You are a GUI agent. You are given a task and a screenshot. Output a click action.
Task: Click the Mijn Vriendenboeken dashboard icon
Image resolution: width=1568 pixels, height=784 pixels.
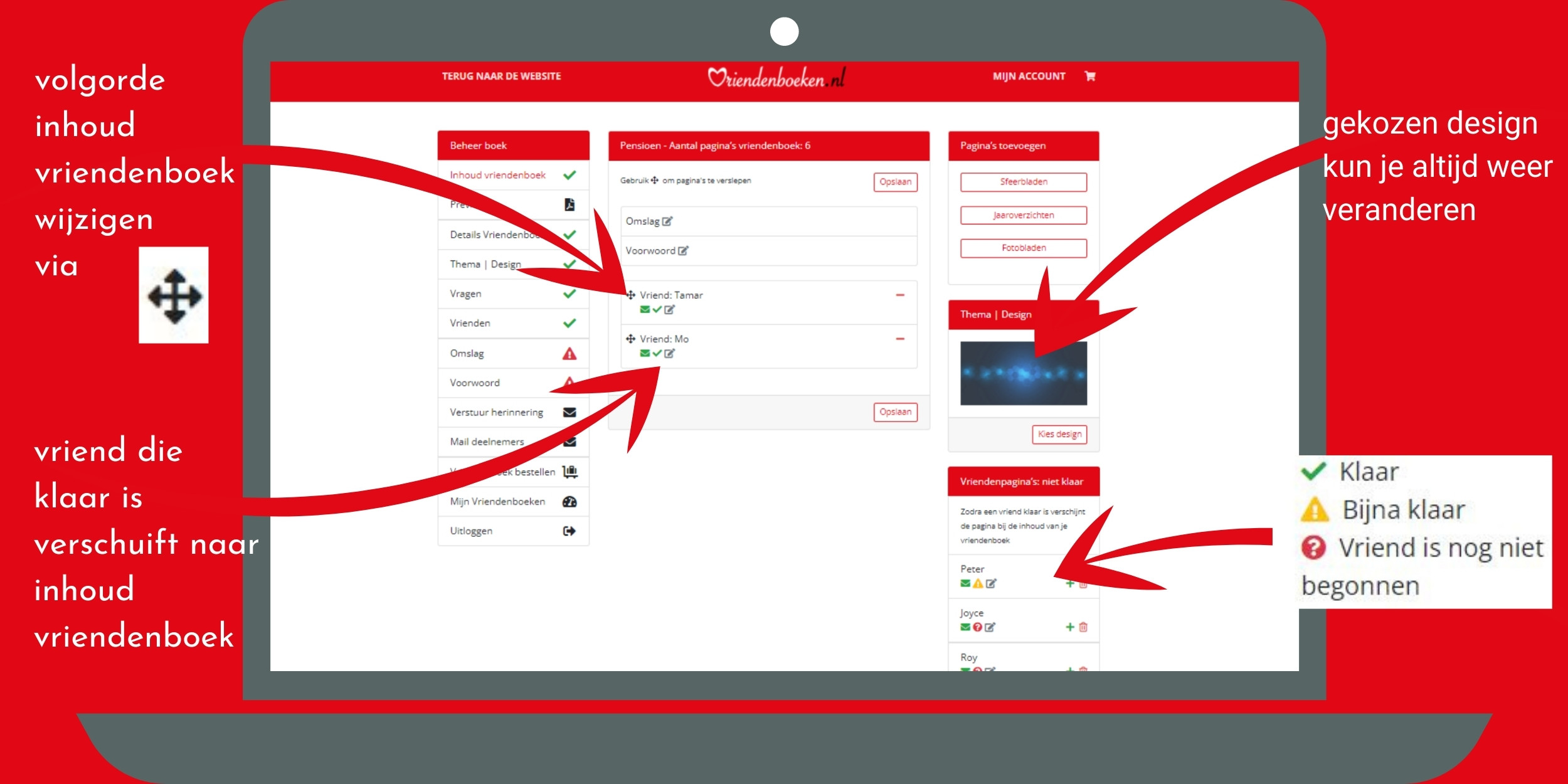click(x=569, y=502)
